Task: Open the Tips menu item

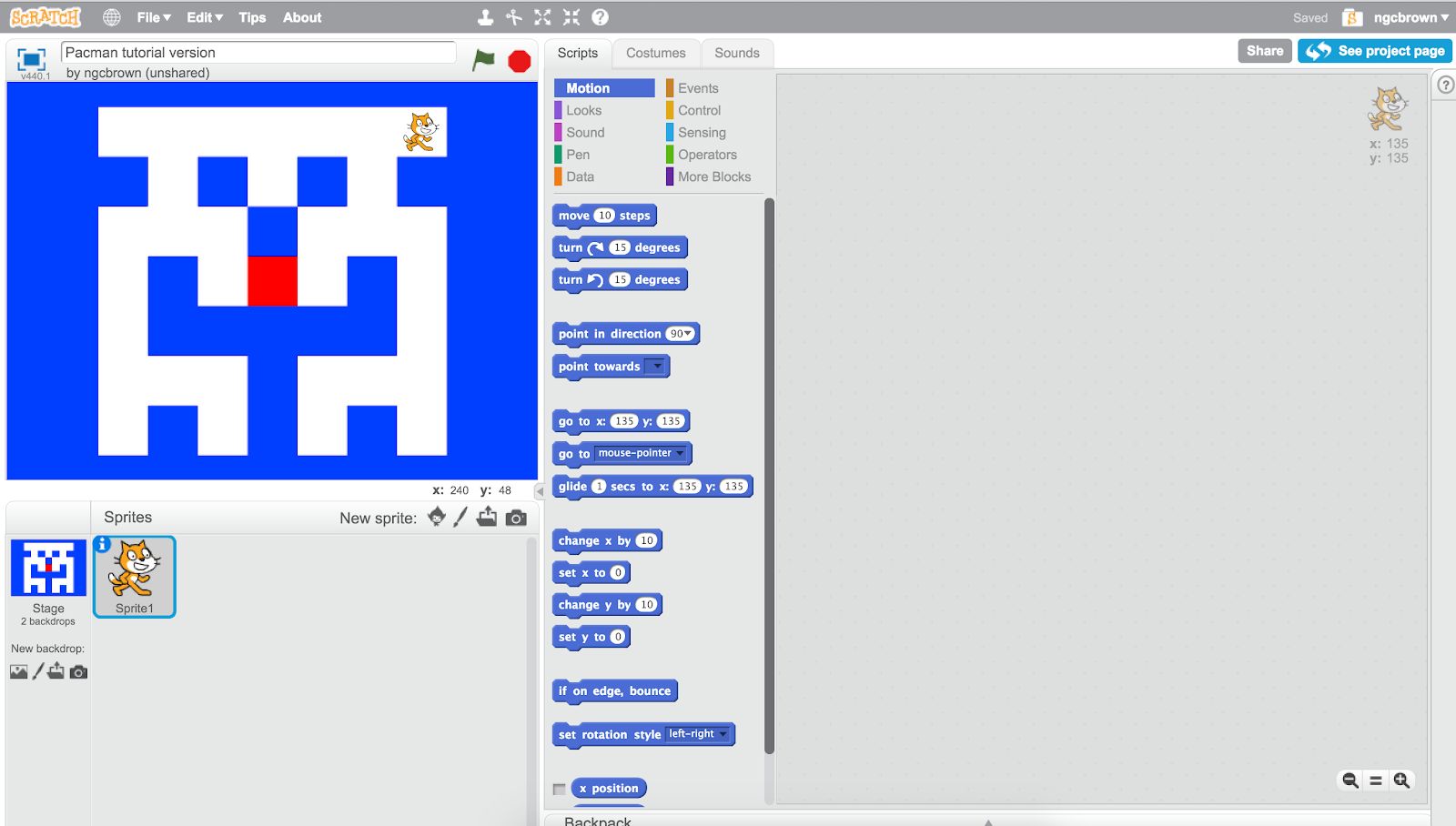Action: click(x=252, y=17)
